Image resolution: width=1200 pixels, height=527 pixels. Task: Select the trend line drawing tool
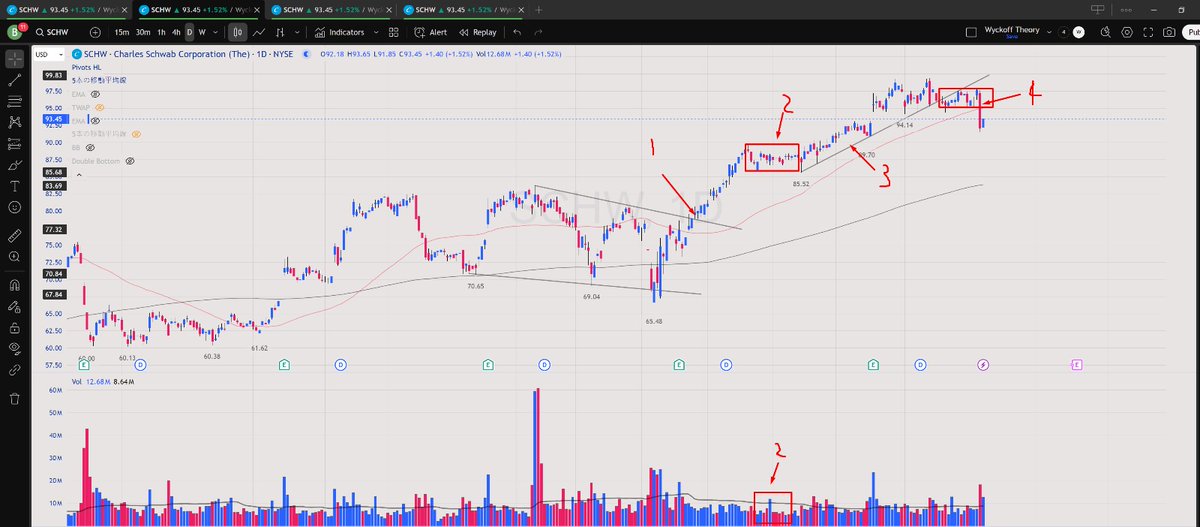[x=15, y=78]
